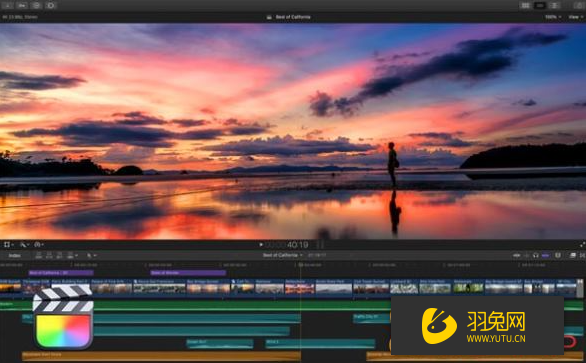Click the Best of California viewer title
The image size is (586, 363).
pyautogui.click(x=293, y=17)
